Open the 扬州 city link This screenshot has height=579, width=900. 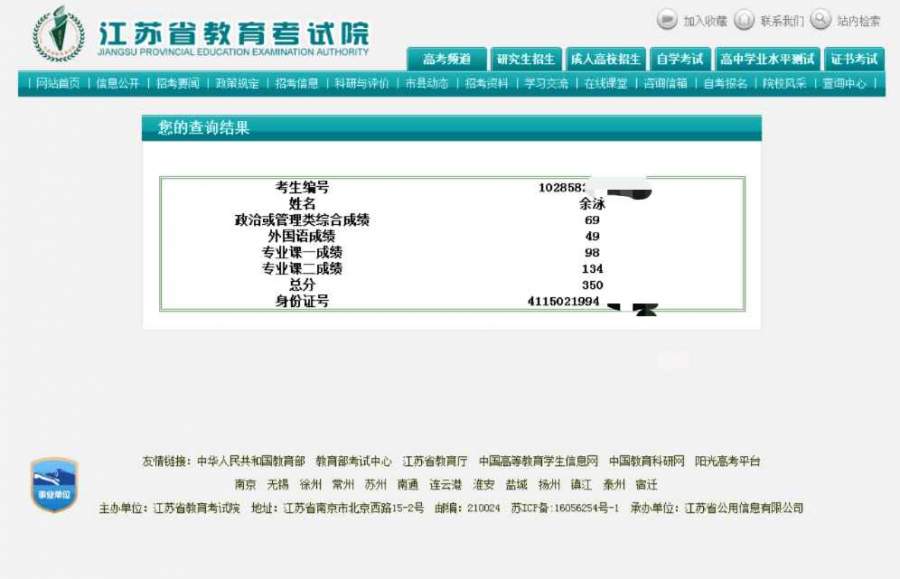pyautogui.click(x=549, y=484)
